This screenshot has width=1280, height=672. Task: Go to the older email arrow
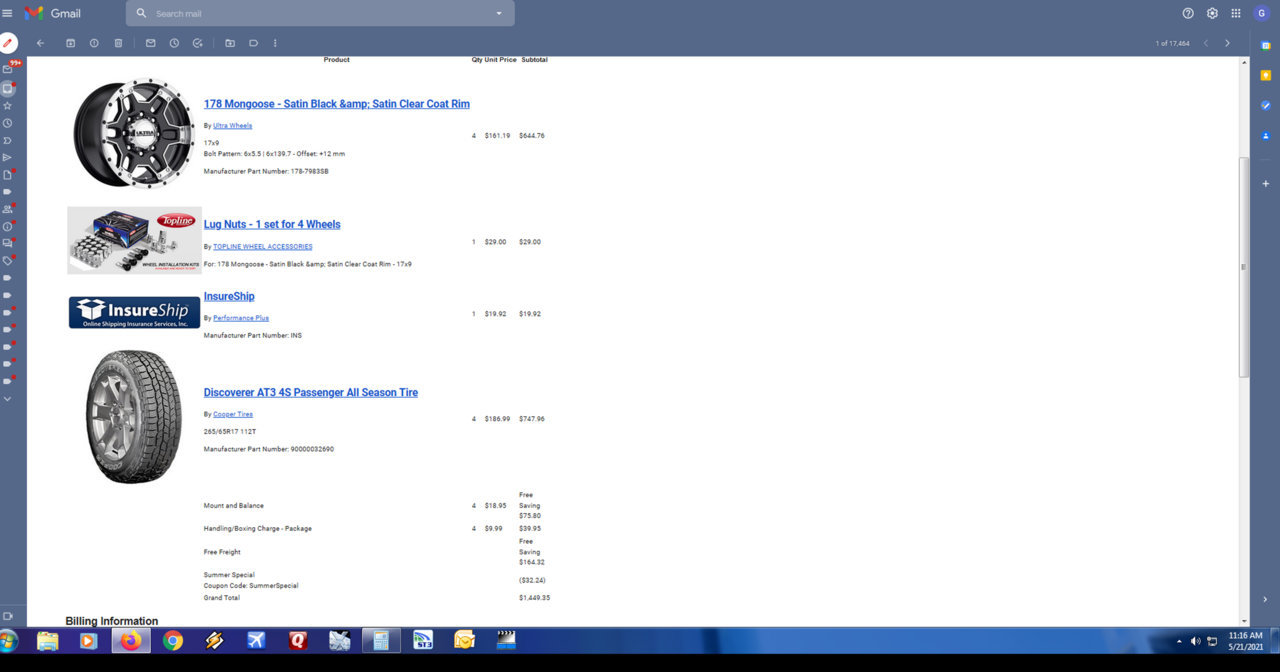pyautogui.click(x=1228, y=43)
